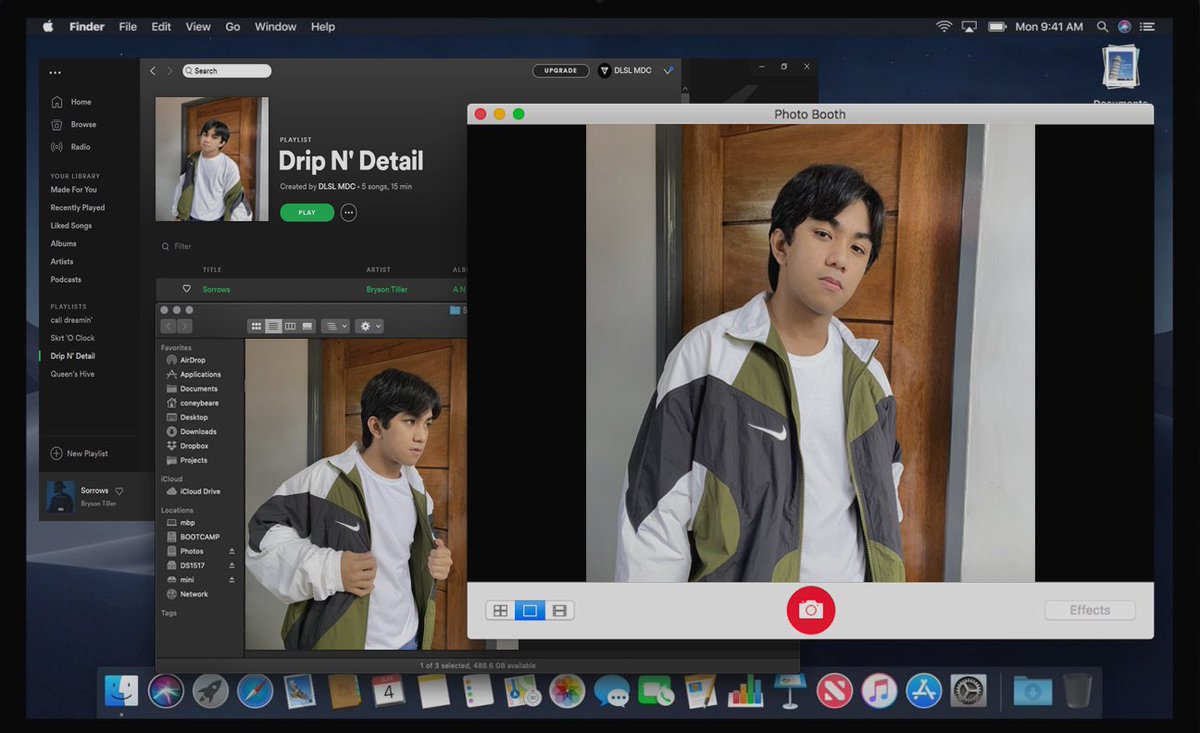The image size is (1200, 733).
Task: Select the Queen's Hive playlist
Action: pos(74,374)
